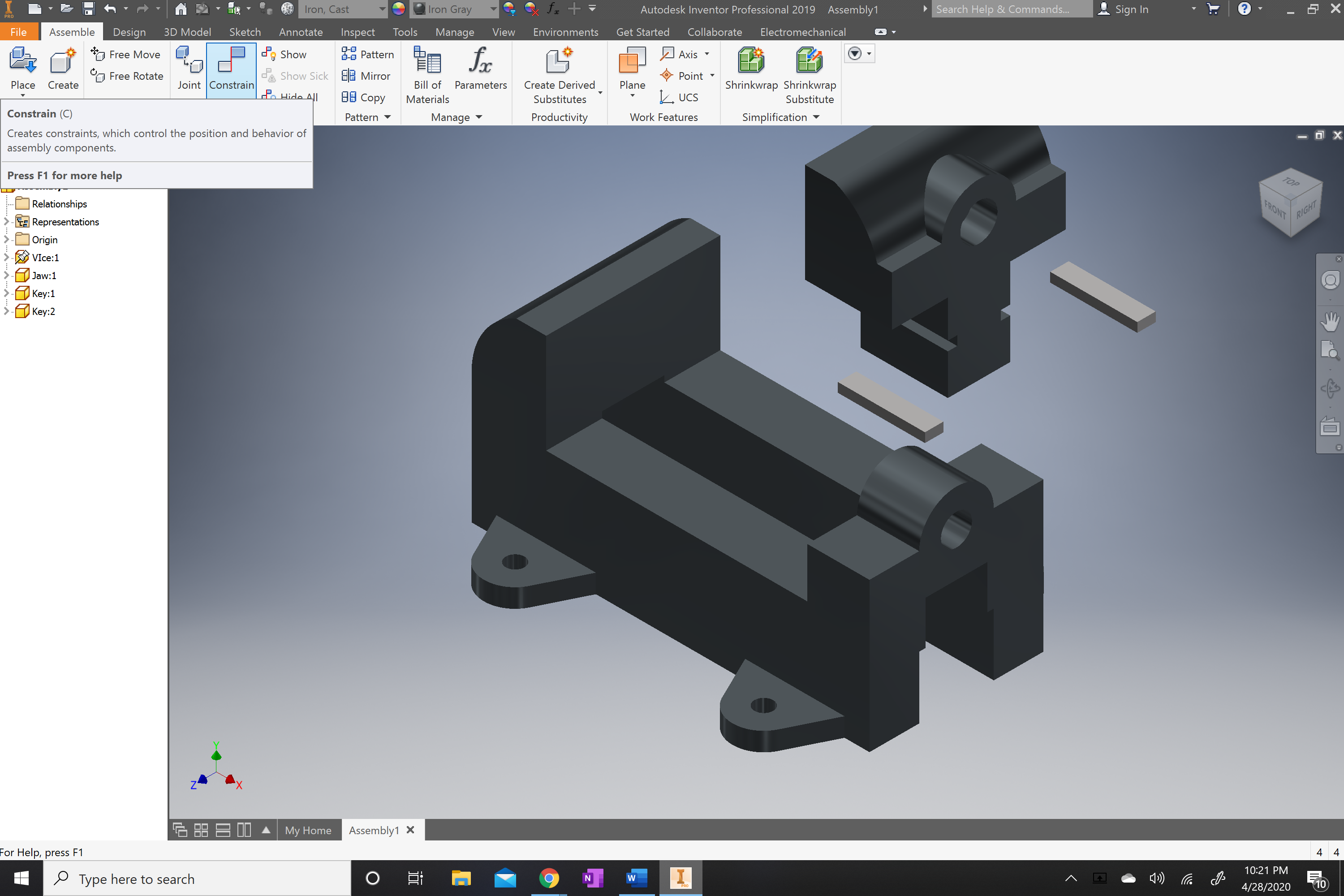This screenshot has width=1344, height=896.
Task: Select the Copy components tool
Action: tap(363, 97)
